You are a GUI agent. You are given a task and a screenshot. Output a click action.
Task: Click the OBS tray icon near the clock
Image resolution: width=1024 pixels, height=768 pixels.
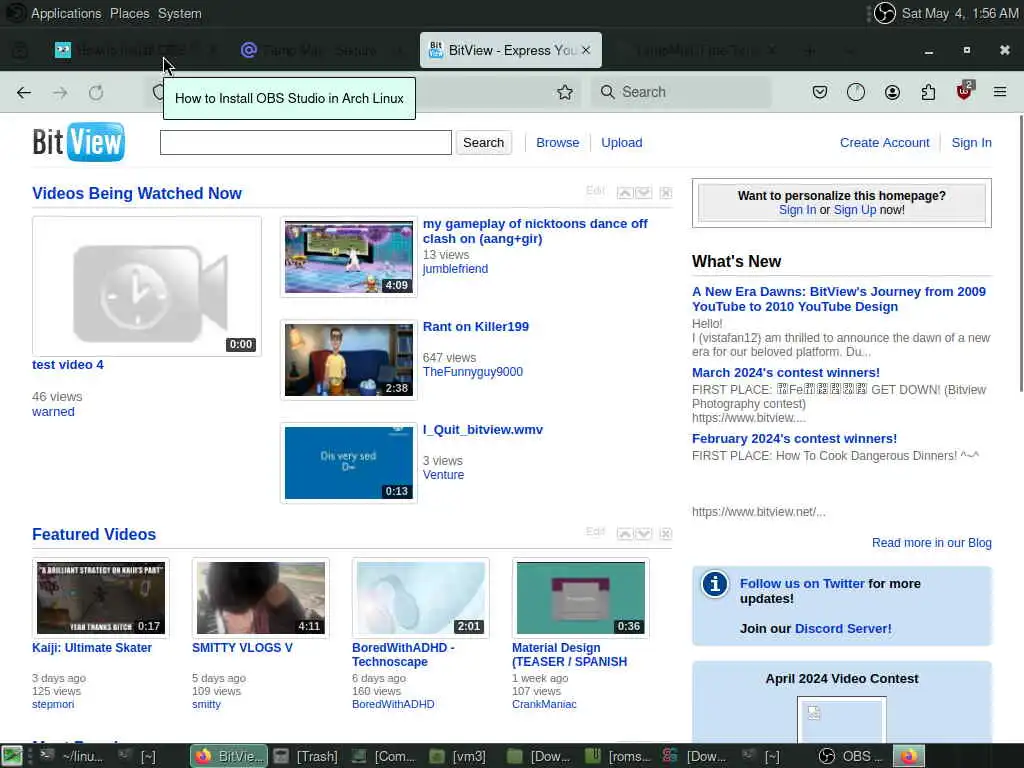pyautogui.click(x=884, y=13)
